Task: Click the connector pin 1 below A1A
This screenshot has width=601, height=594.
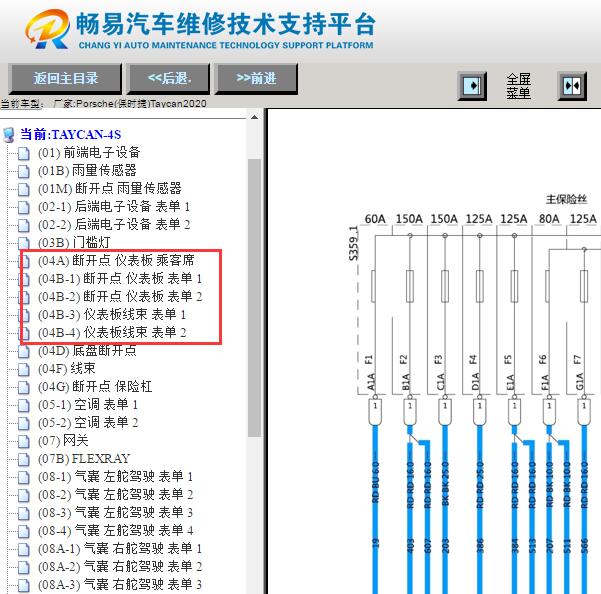Action: click(375, 412)
